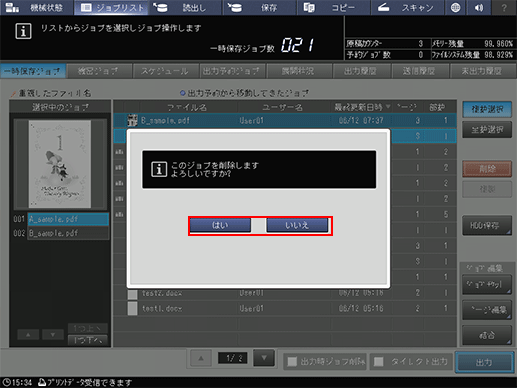Cancel deletion with the いいえ button

click(x=297, y=225)
